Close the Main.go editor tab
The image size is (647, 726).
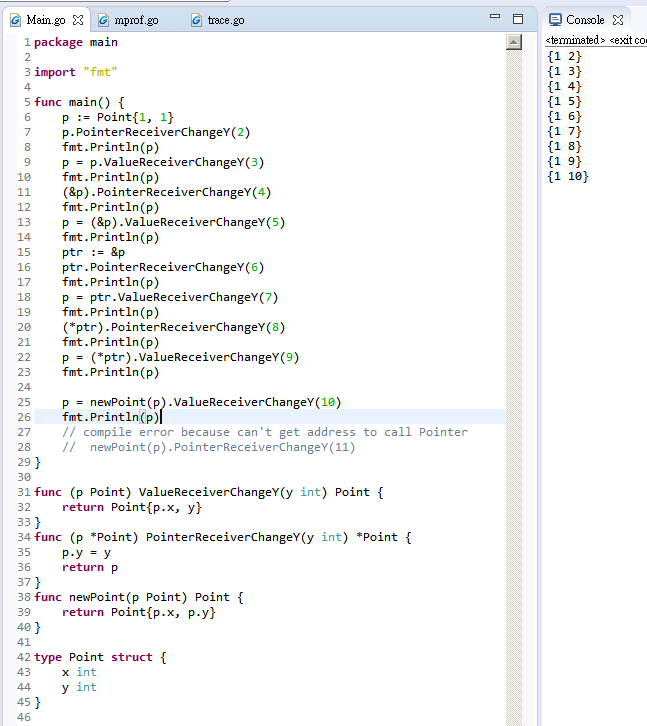coord(78,20)
